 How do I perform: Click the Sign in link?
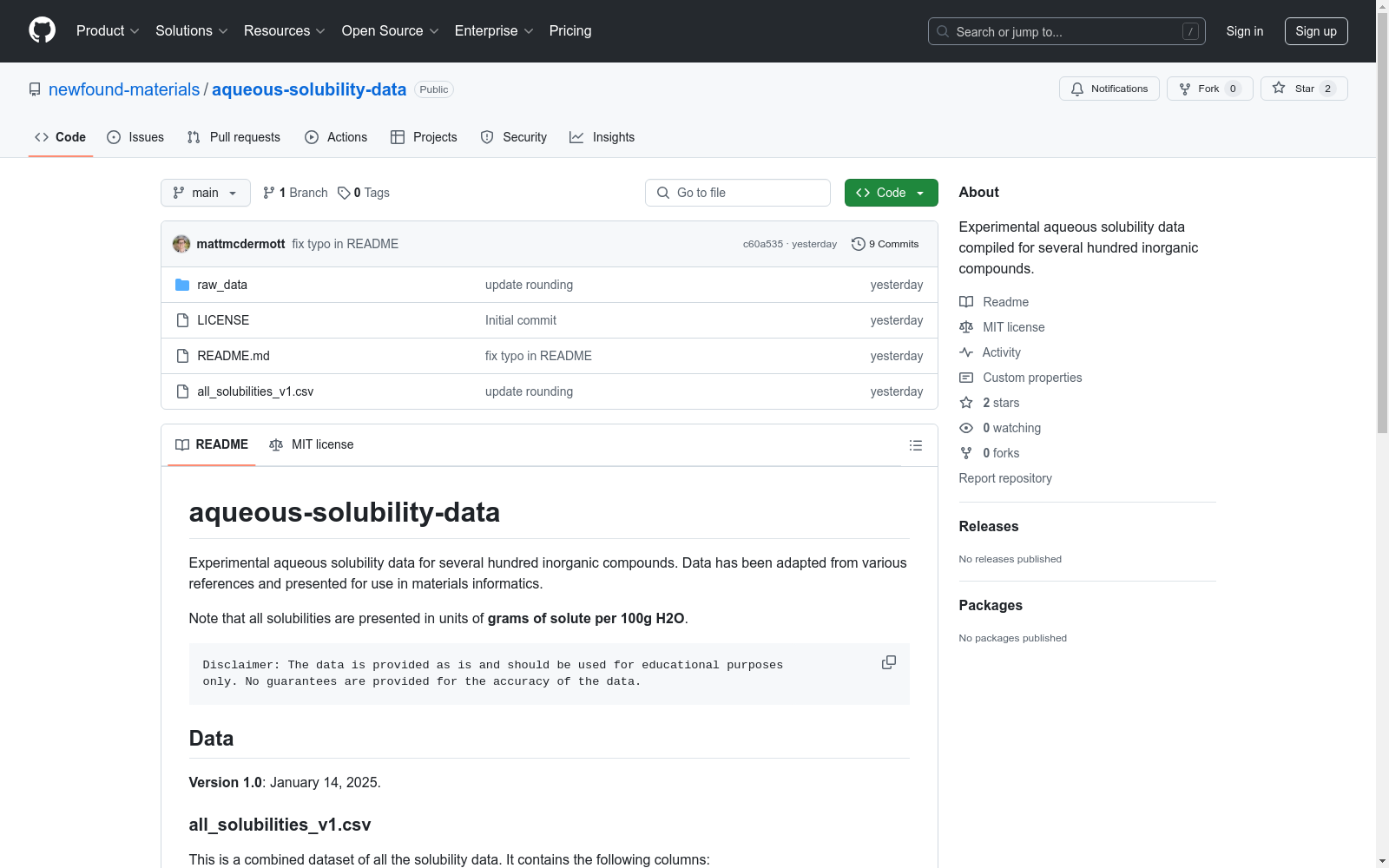click(x=1245, y=31)
